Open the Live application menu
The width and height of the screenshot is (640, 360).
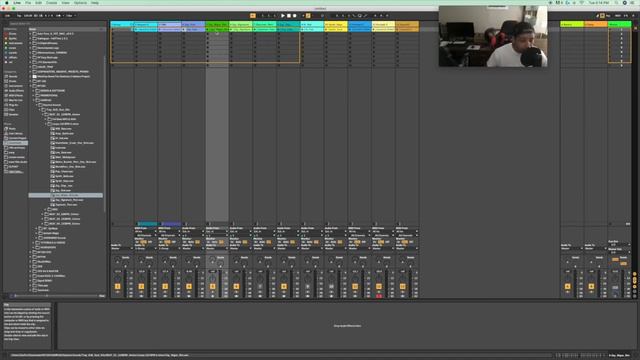17,2
